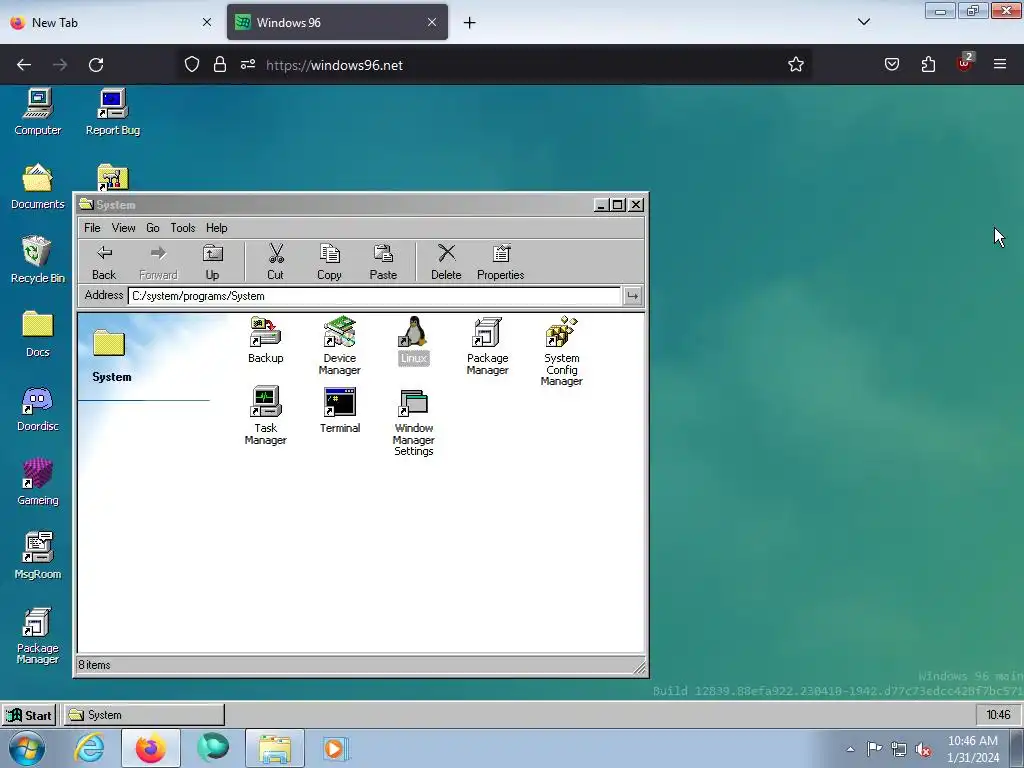Select the MsgRoom desktop icon
1024x768 pixels.
pyautogui.click(x=38, y=556)
